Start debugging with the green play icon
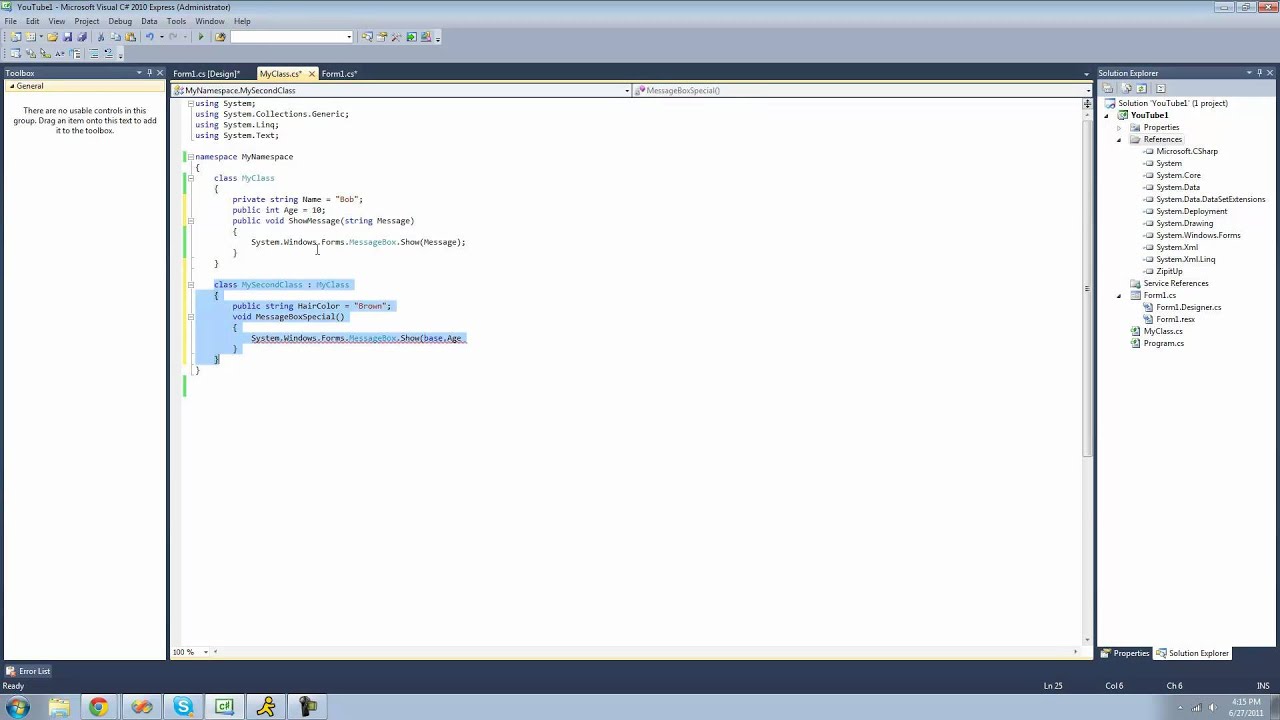 (x=201, y=37)
